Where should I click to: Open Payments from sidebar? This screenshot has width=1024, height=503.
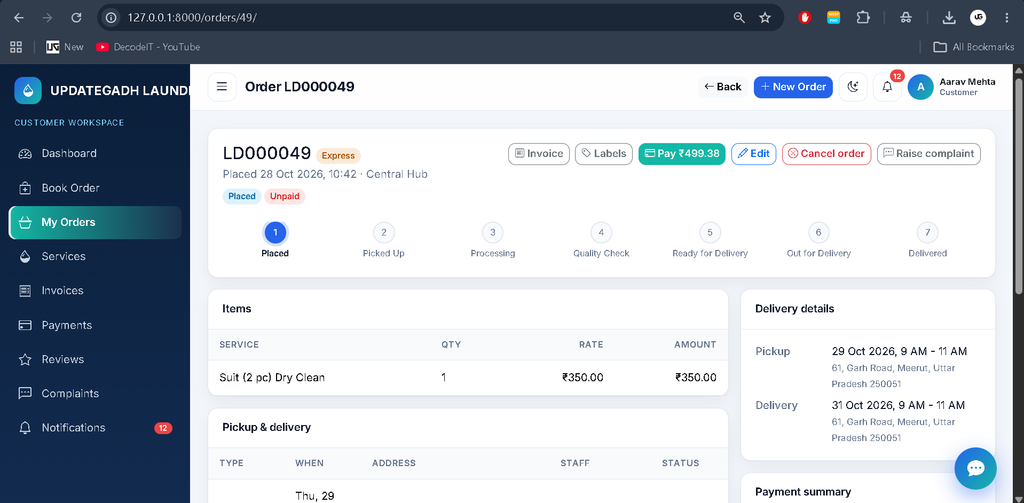(x=95, y=325)
